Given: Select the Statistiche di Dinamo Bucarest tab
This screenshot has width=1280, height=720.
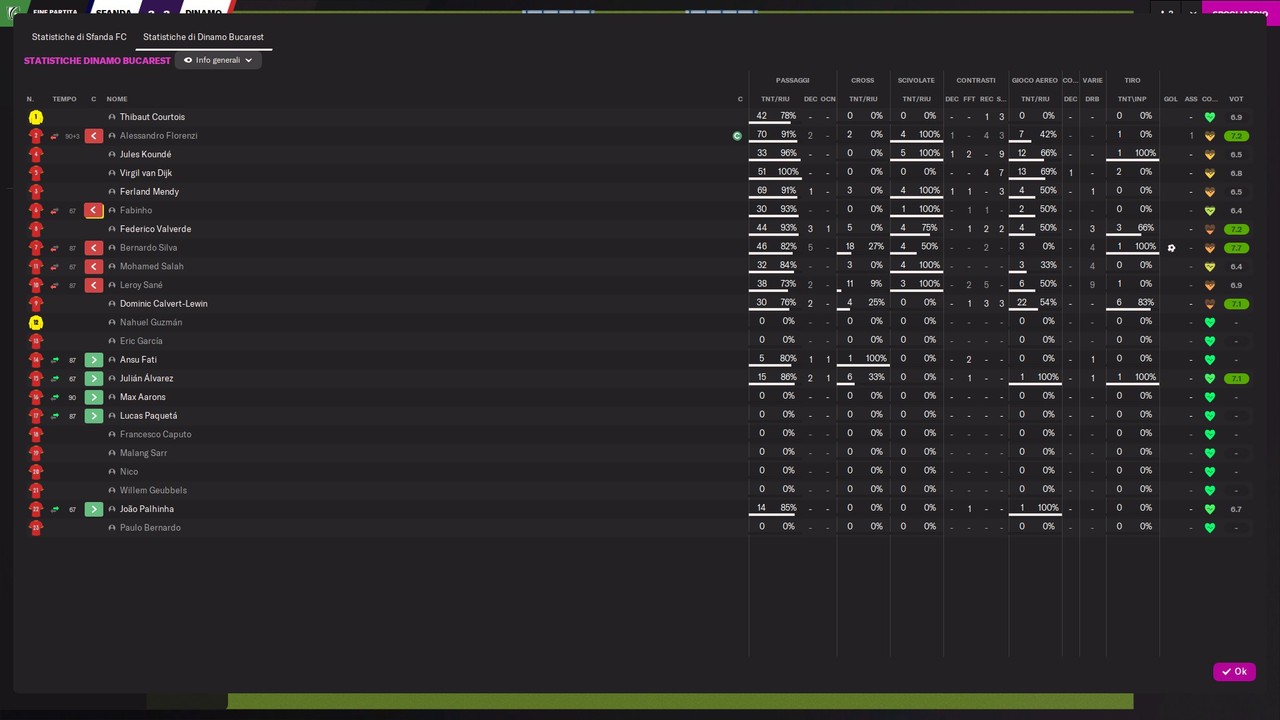Looking at the screenshot, I should click(x=203, y=37).
